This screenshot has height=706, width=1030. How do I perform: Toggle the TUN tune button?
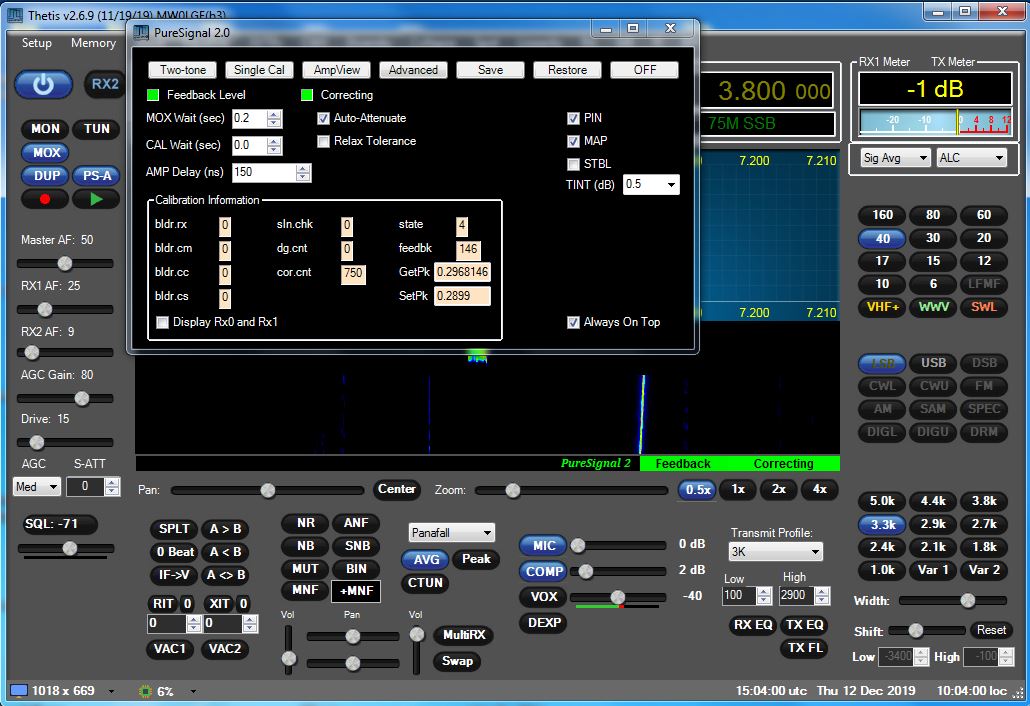[x=97, y=129]
